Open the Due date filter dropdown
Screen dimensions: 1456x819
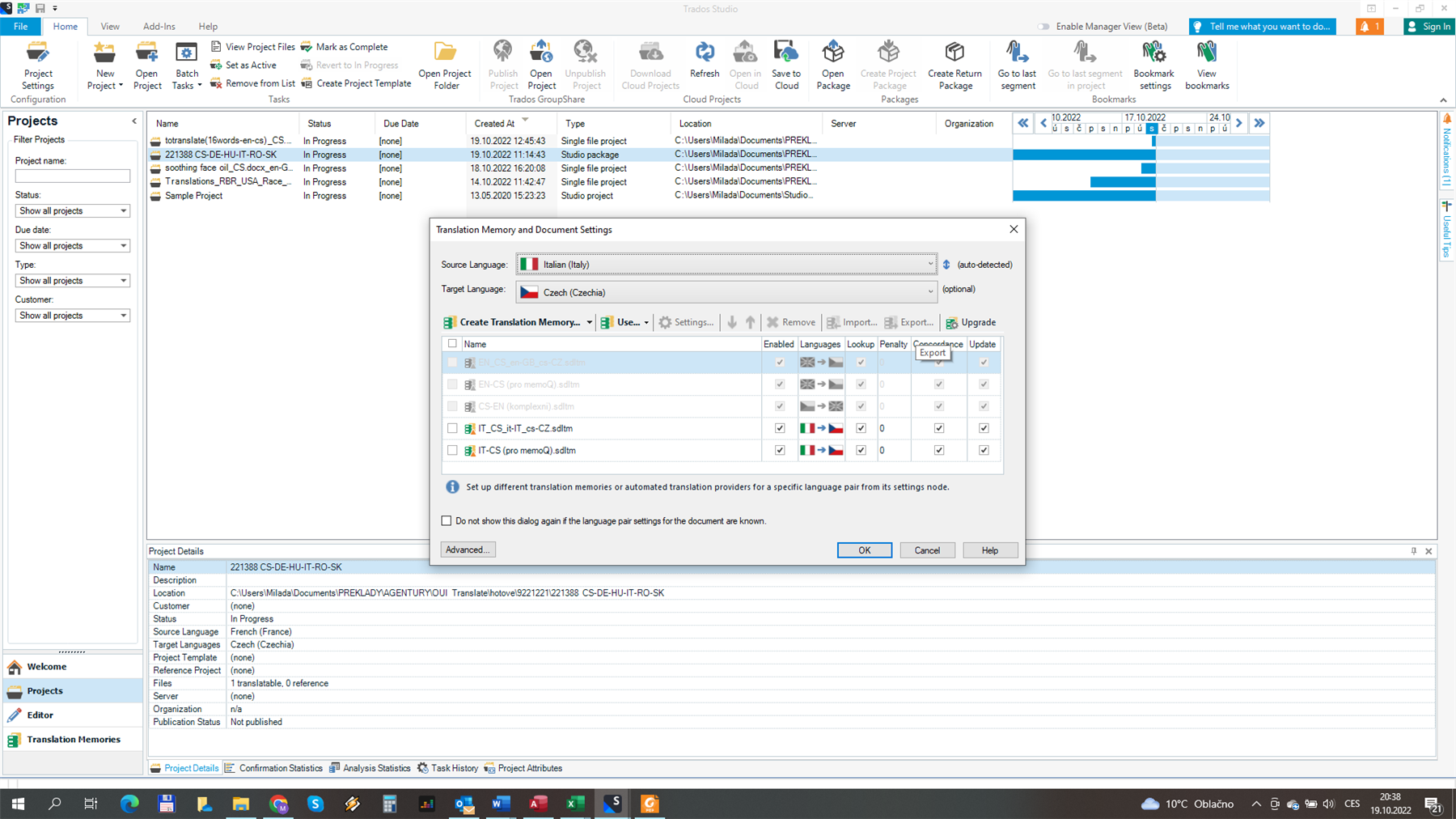click(x=73, y=245)
